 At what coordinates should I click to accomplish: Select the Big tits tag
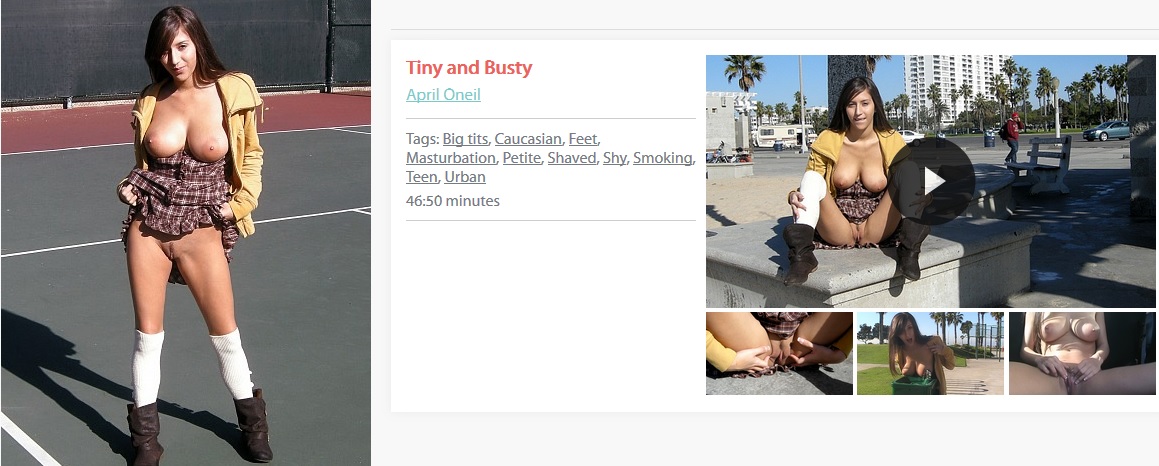tap(465, 138)
